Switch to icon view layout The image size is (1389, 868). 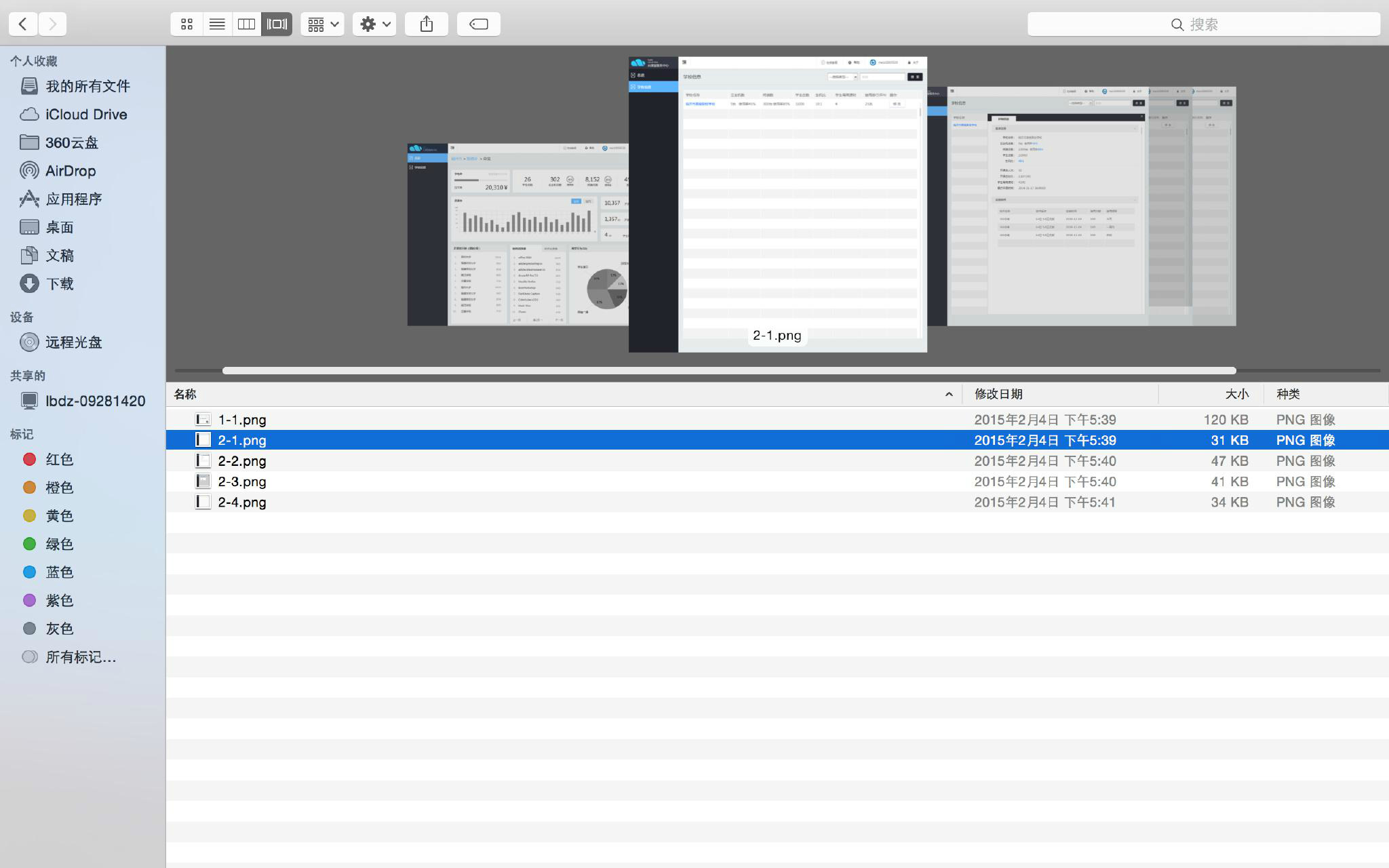click(186, 23)
